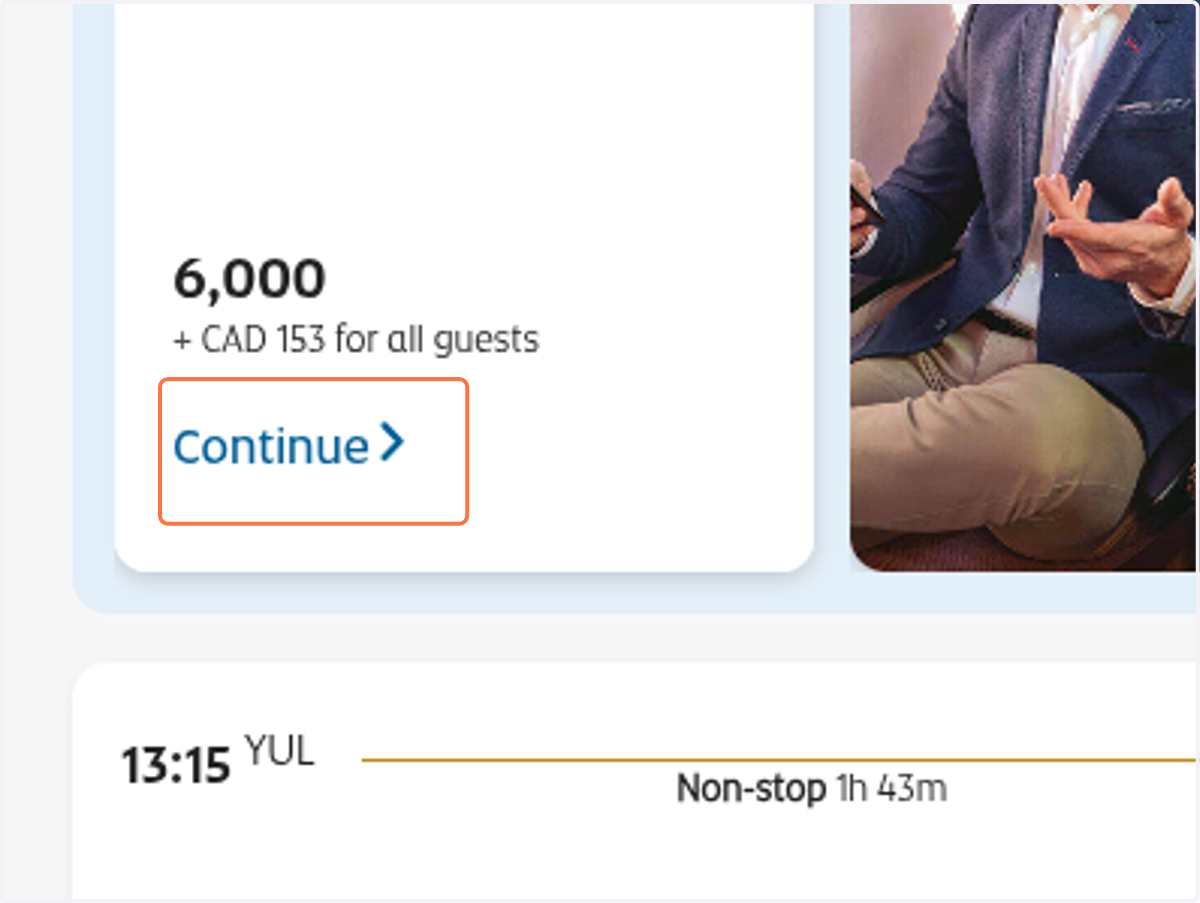Select the 13:15 departure time

176,766
